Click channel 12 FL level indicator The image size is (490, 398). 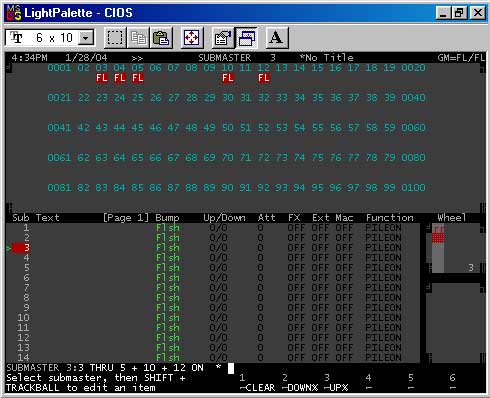(264, 78)
